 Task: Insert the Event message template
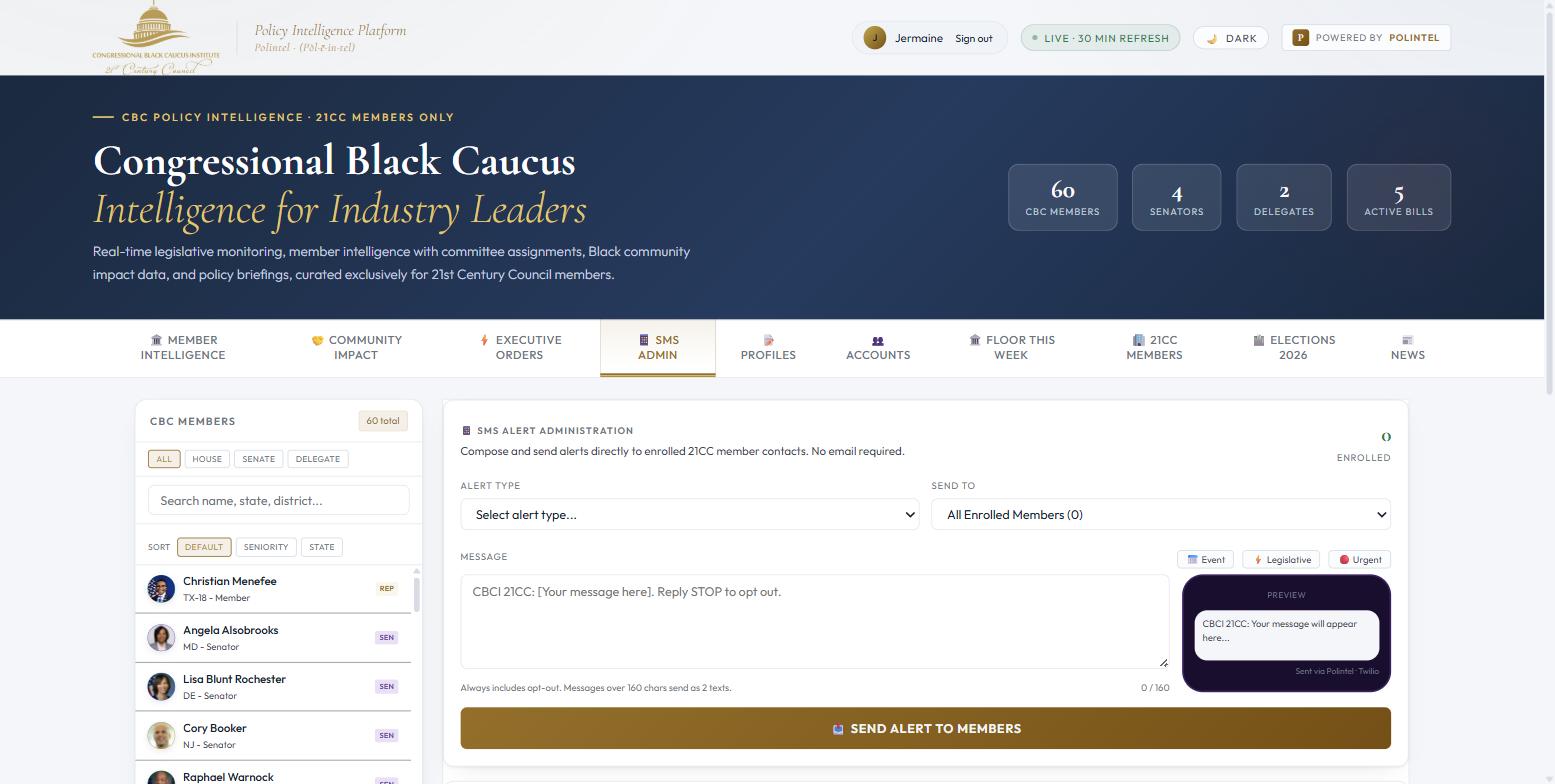click(1206, 560)
